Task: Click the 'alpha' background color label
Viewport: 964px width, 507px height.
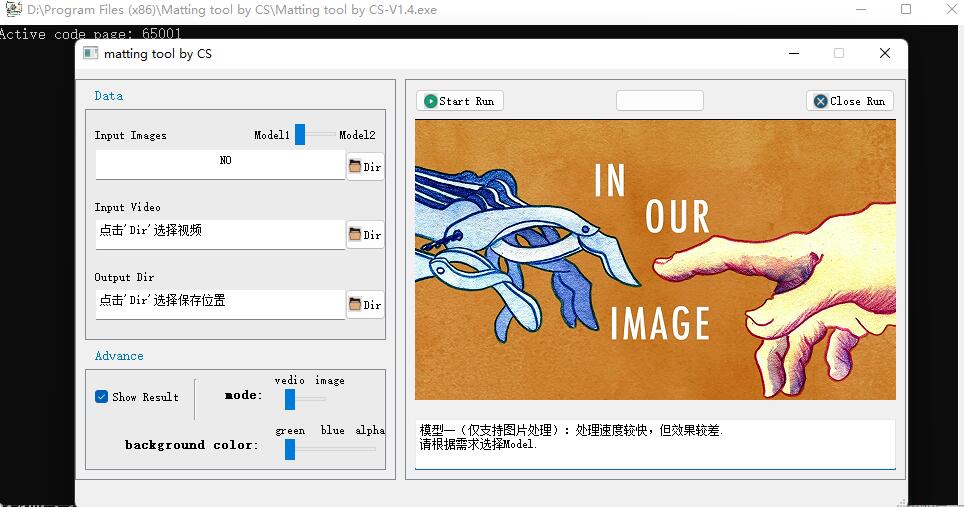Action: pos(370,430)
